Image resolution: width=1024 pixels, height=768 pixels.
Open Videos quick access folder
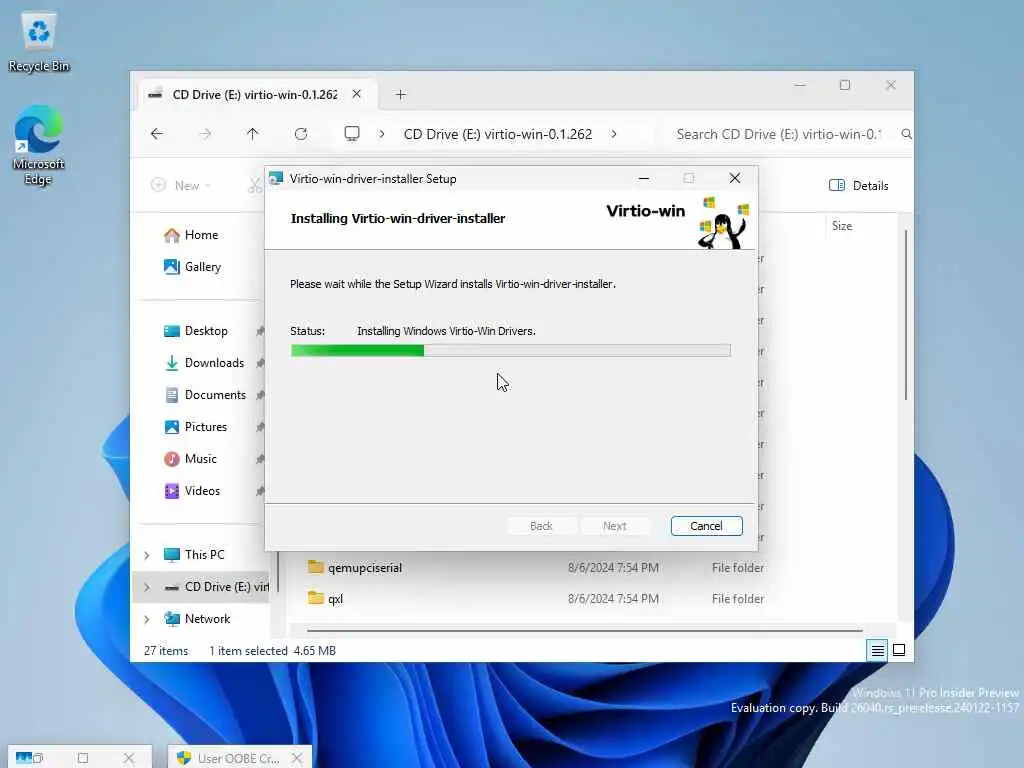click(x=191, y=491)
